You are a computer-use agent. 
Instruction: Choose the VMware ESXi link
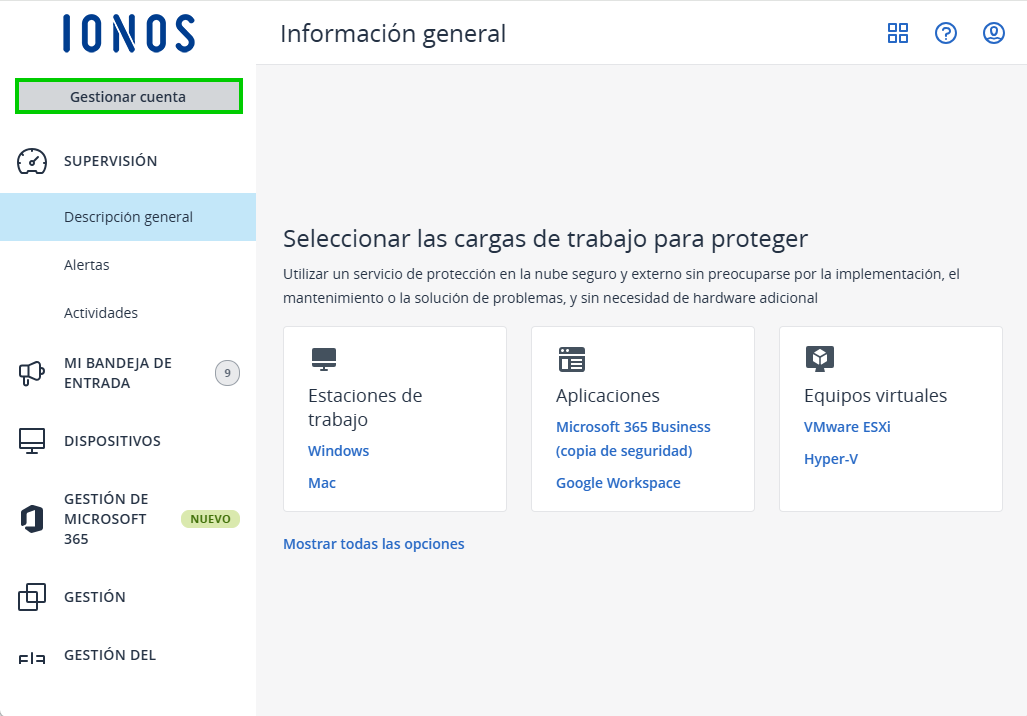[x=847, y=427]
